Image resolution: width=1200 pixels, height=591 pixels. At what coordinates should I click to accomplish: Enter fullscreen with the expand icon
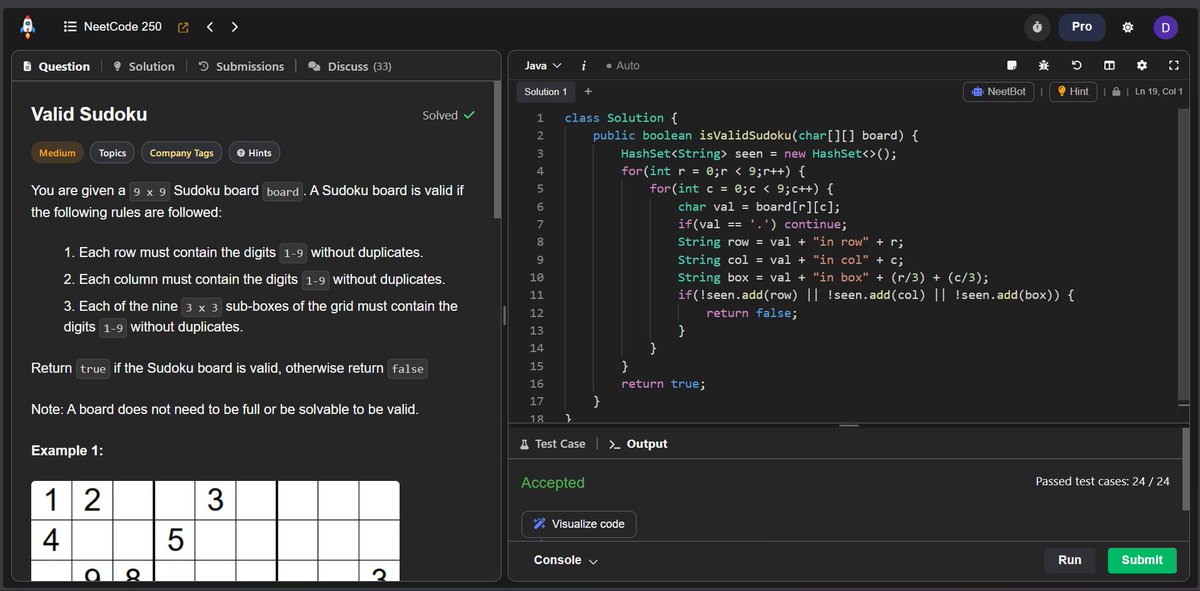point(1173,65)
